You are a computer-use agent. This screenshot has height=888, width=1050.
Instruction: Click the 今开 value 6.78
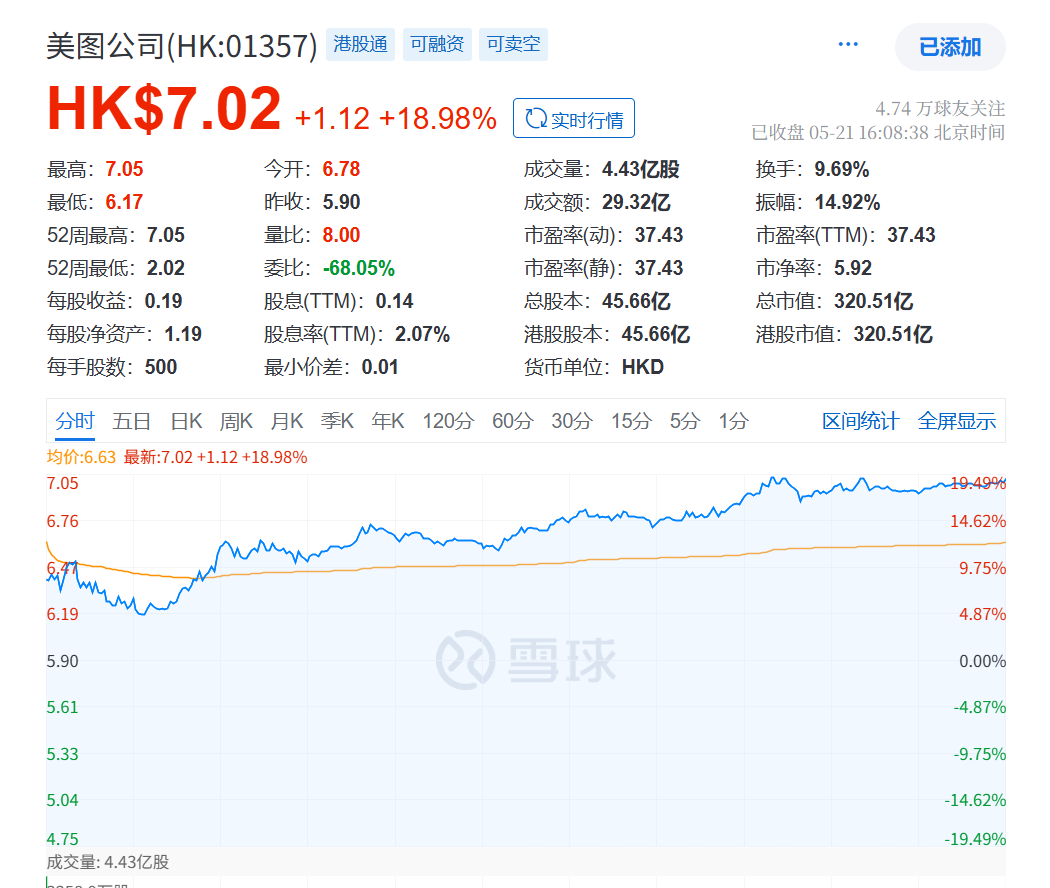[342, 169]
